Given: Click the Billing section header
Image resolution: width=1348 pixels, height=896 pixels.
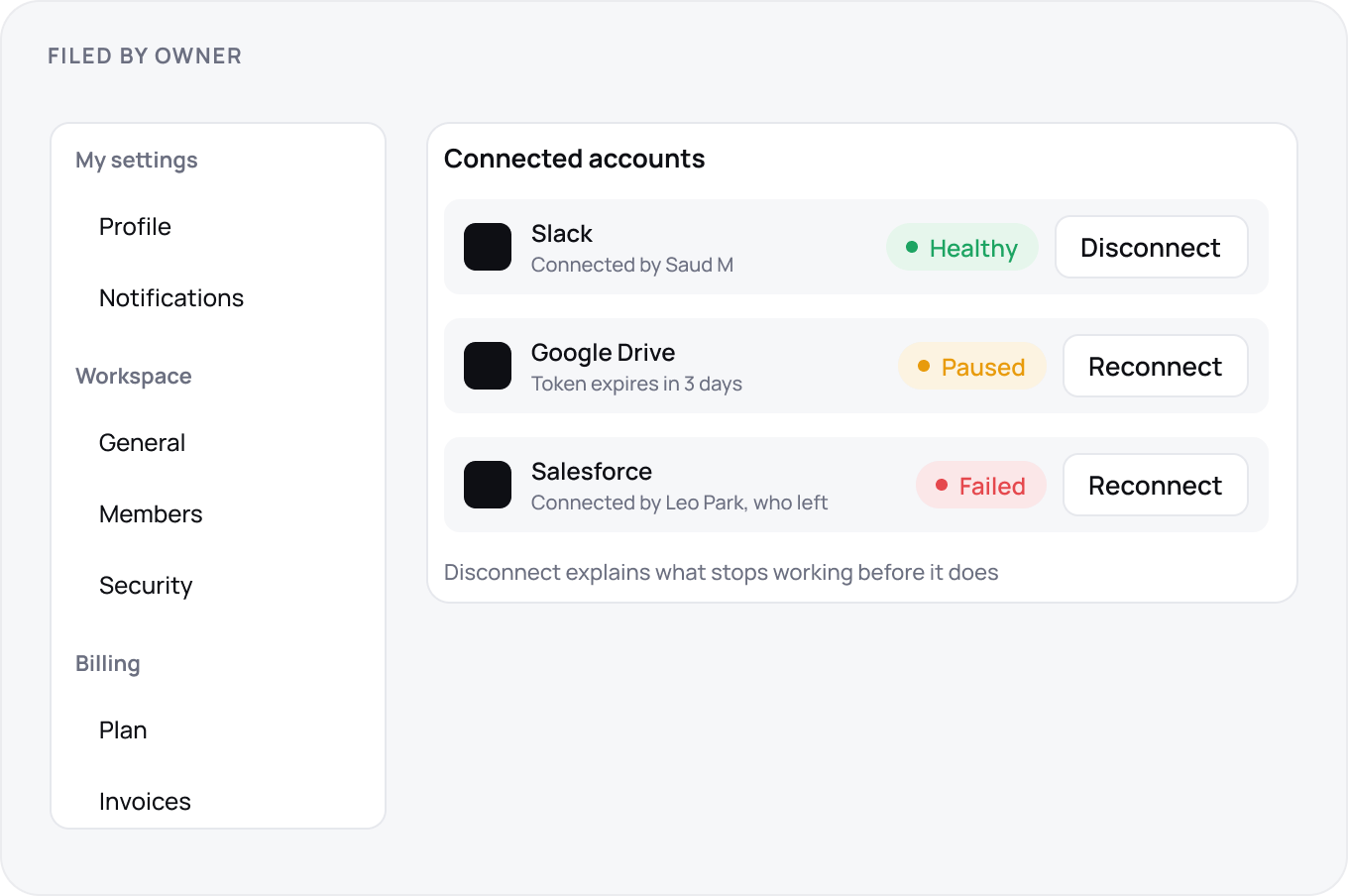Looking at the screenshot, I should (x=108, y=664).
